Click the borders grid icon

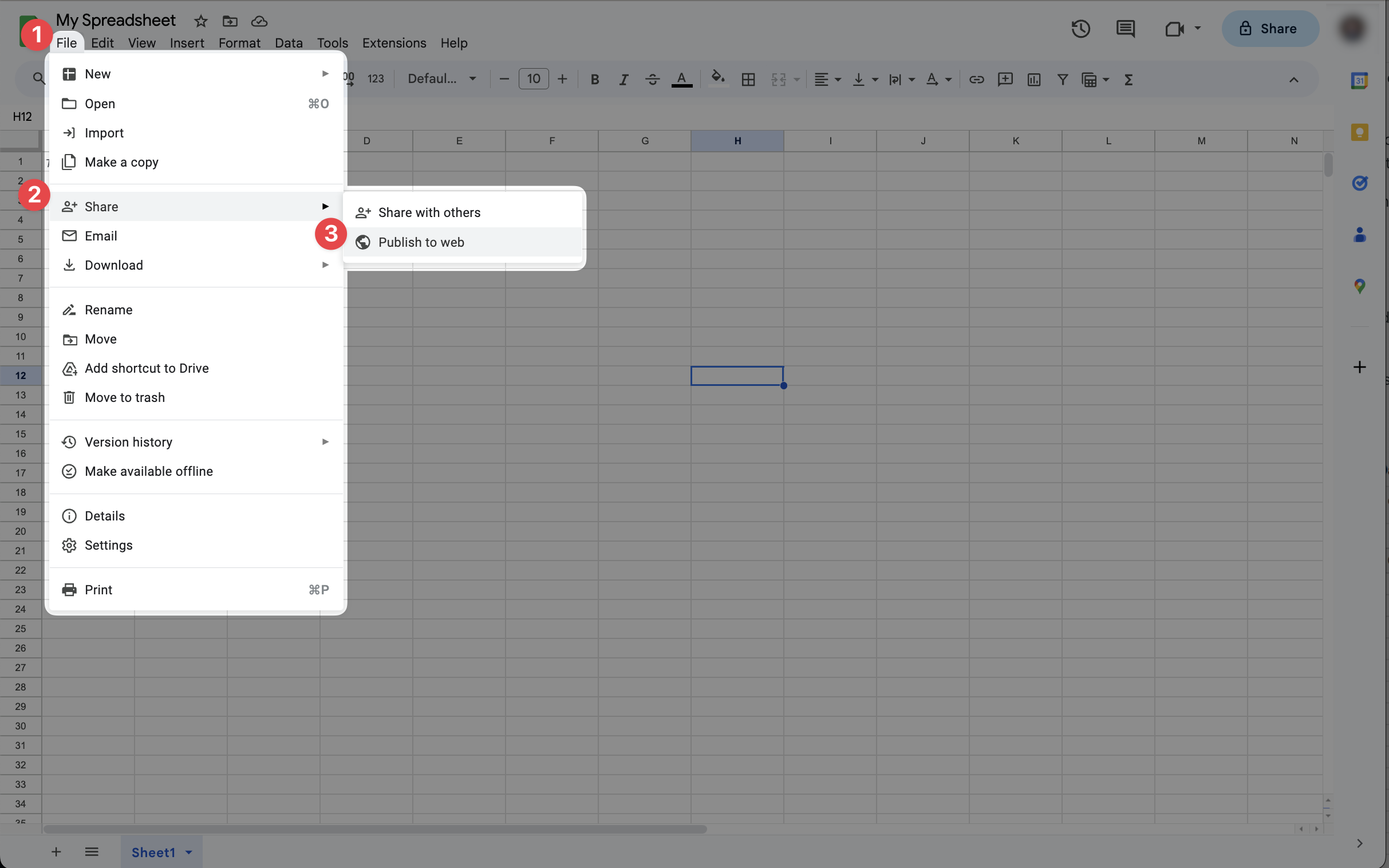click(748, 79)
